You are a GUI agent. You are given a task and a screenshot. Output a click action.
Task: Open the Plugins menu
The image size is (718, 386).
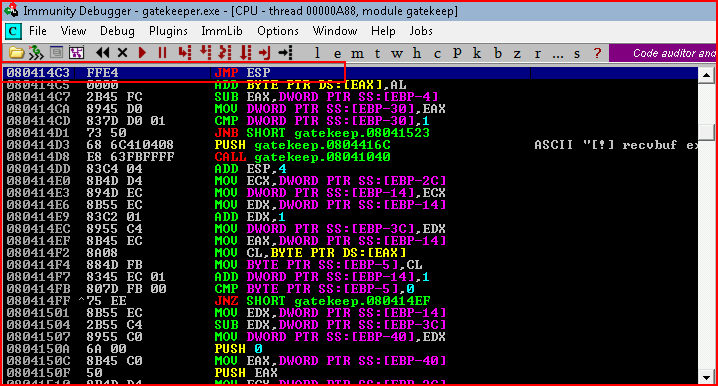(168, 31)
